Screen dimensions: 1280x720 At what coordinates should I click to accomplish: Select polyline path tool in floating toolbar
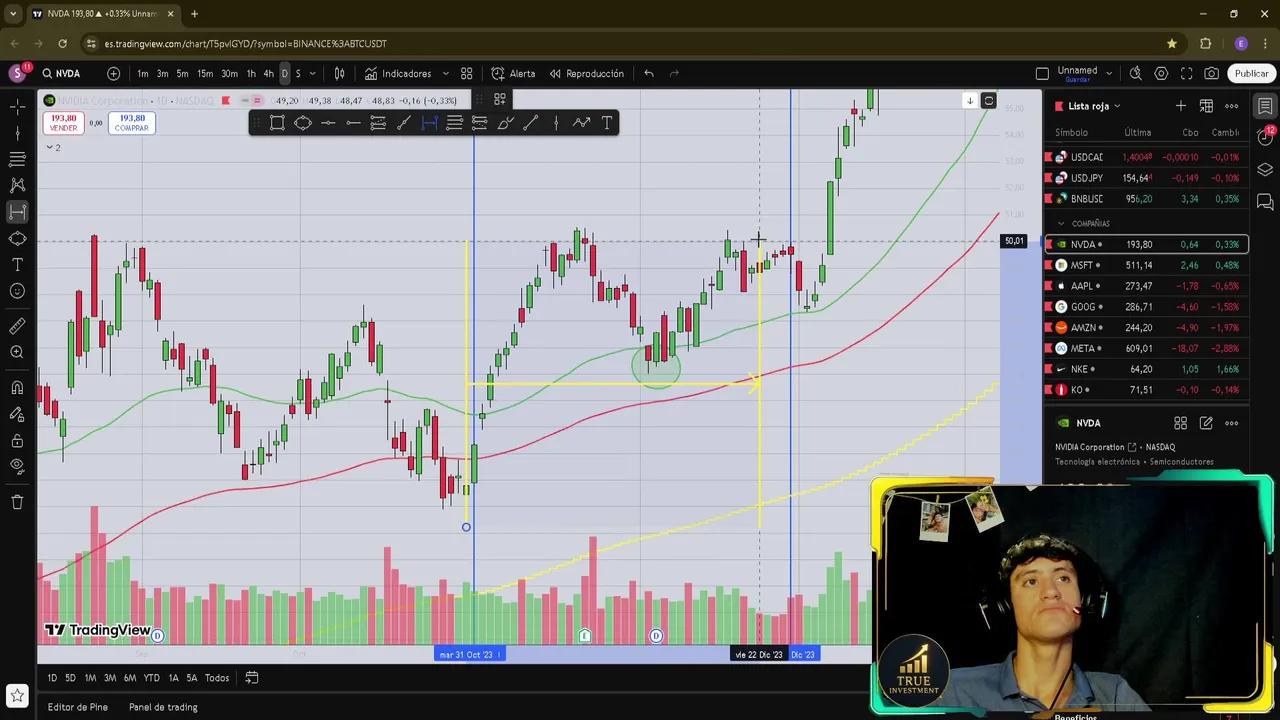coord(582,123)
